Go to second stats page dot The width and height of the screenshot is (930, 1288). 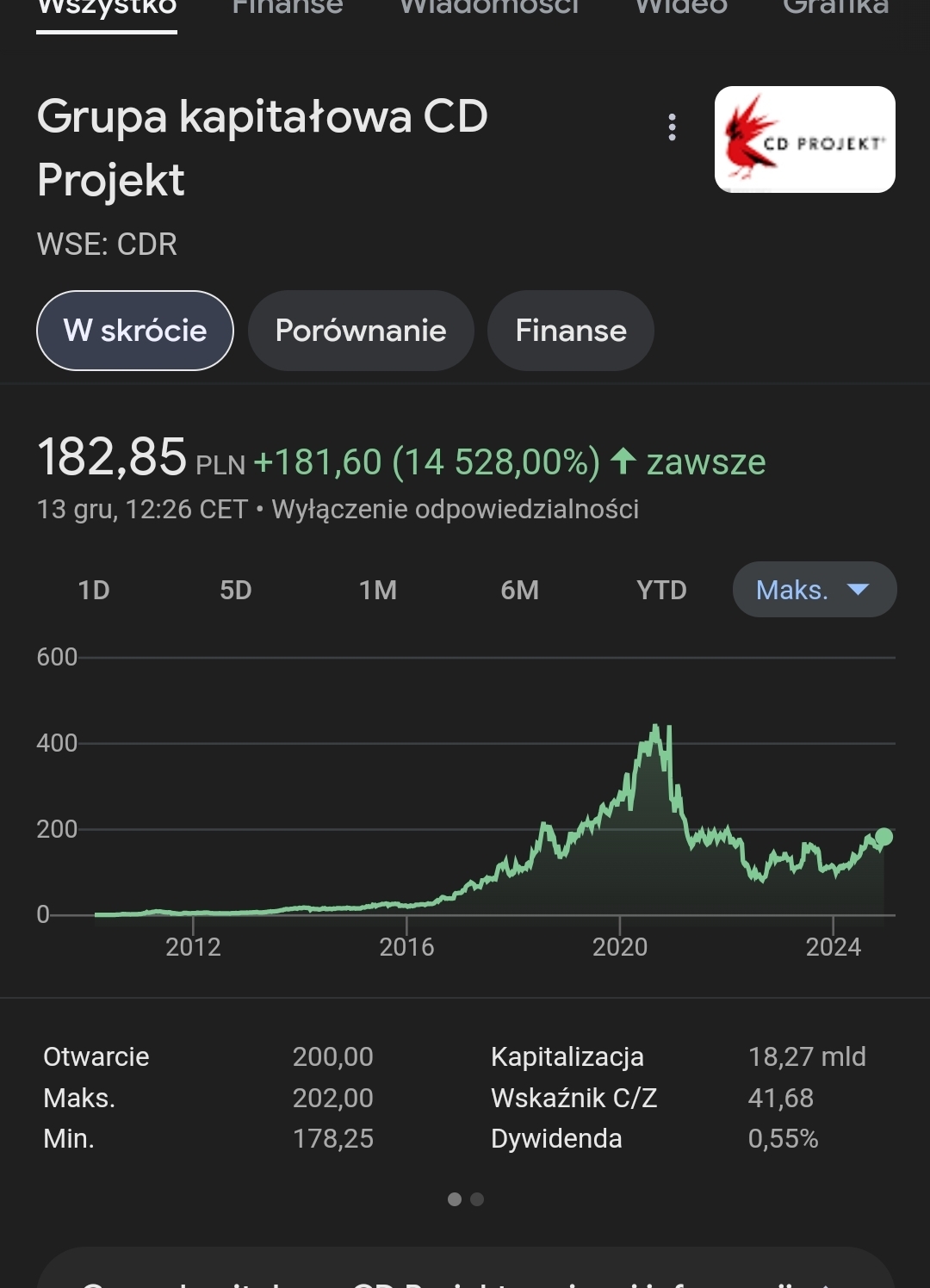(x=477, y=1199)
